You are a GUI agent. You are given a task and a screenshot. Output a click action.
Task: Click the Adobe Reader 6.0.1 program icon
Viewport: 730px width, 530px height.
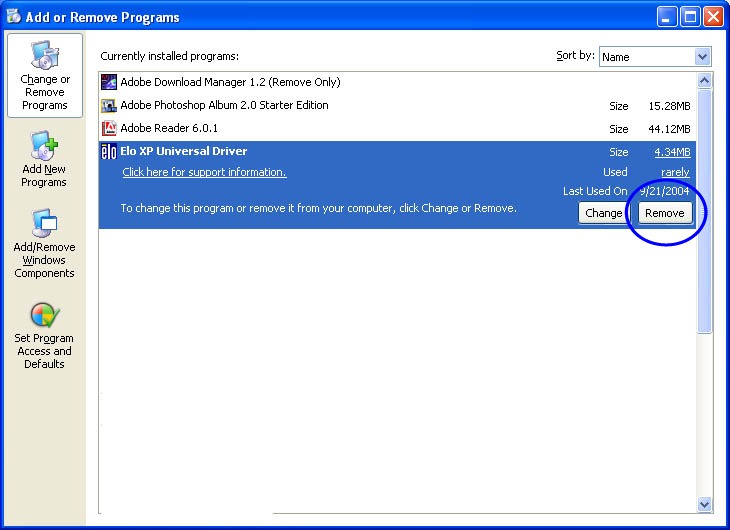pos(109,128)
